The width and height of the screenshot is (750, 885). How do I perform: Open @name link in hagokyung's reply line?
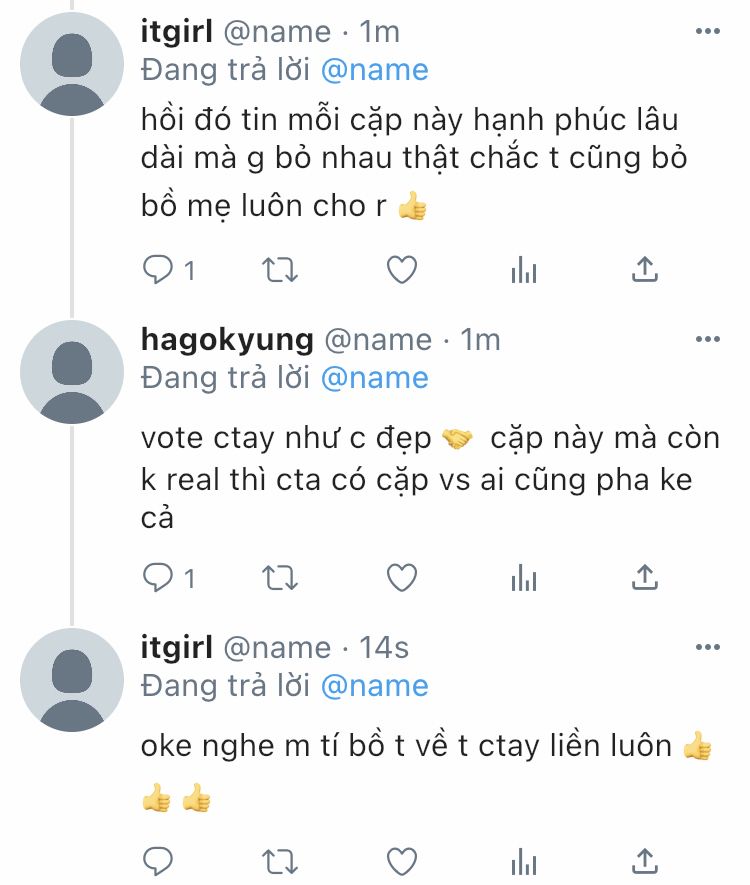click(375, 378)
